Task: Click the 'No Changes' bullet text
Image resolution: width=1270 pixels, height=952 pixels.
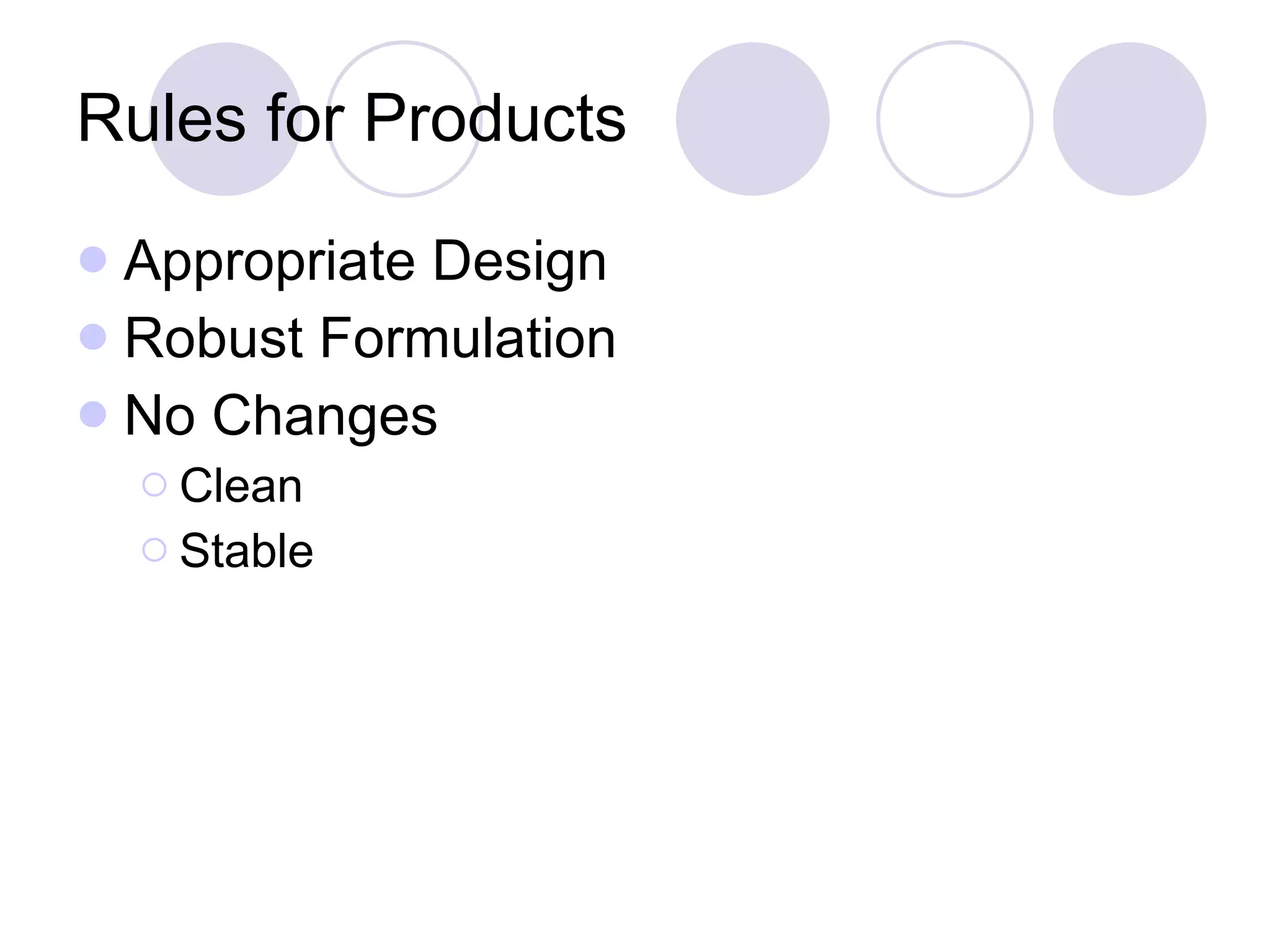Action: point(281,416)
